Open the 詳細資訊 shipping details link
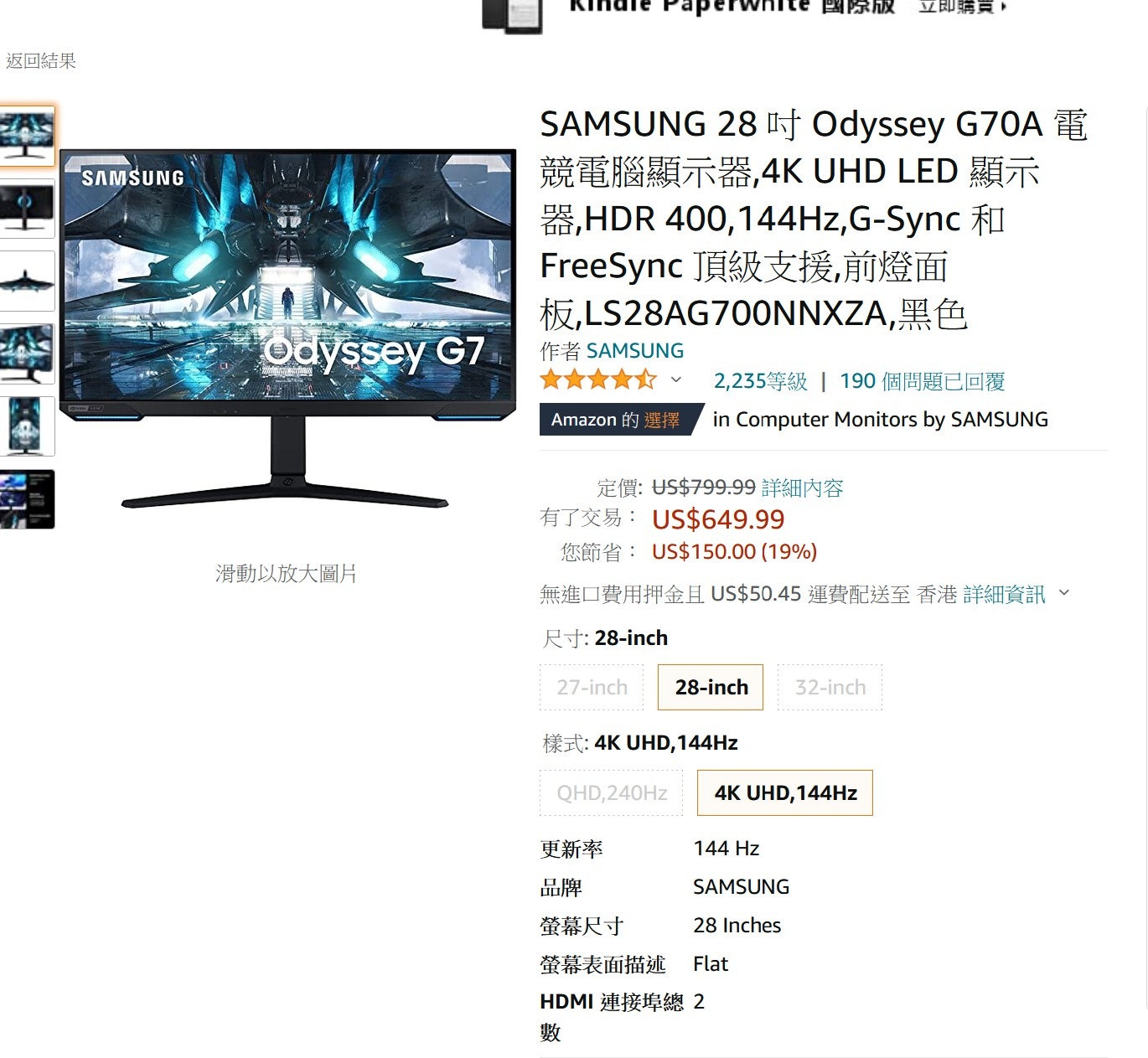 tap(1004, 595)
